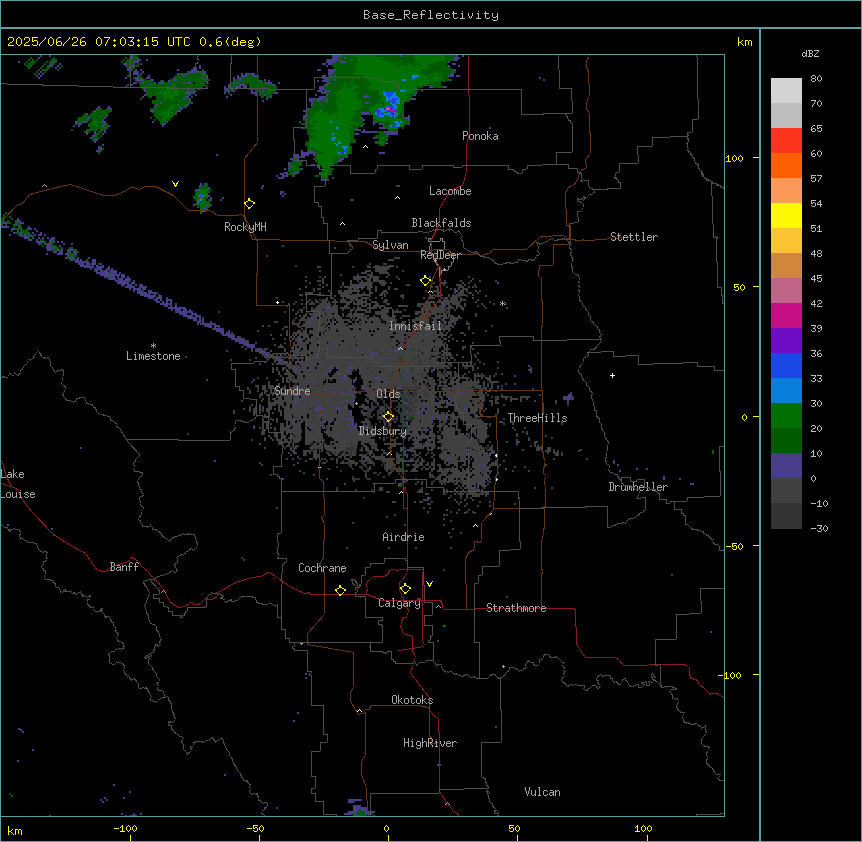Image resolution: width=862 pixels, height=842 pixels.
Task: Click the Innisfail city label
Action: 415,326
